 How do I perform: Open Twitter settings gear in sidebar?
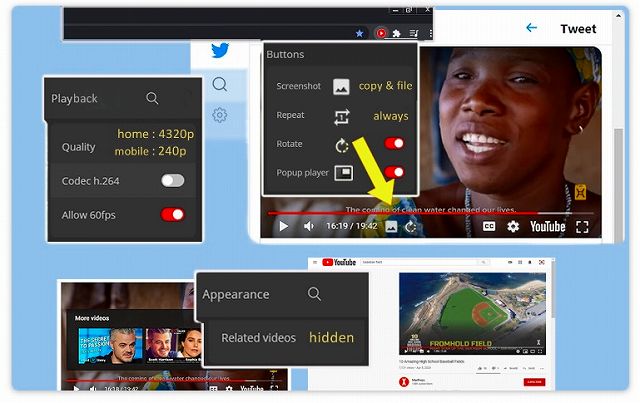tap(220, 115)
